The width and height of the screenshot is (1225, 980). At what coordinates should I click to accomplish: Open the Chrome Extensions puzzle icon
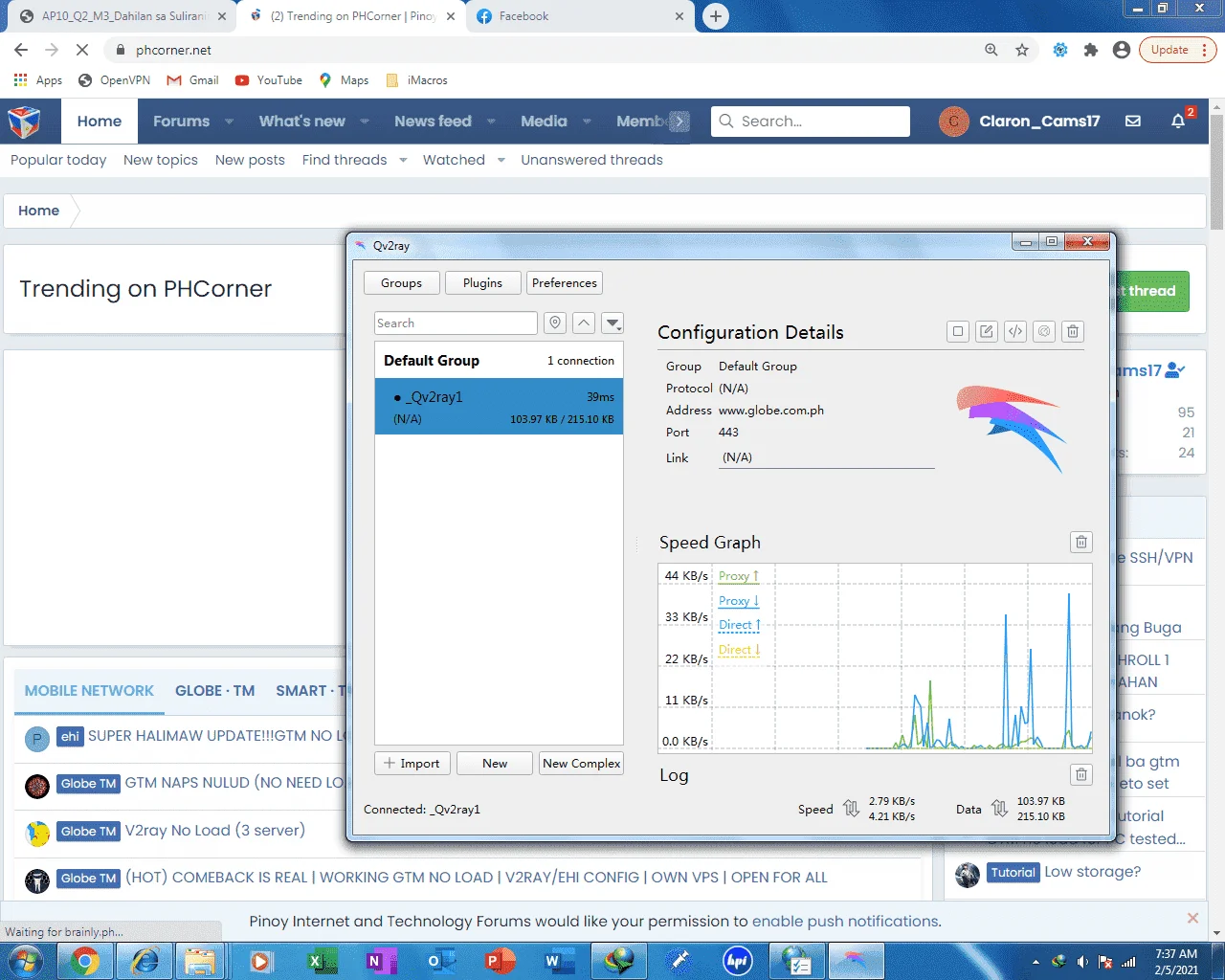pyautogui.click(x=1091, y=50)
